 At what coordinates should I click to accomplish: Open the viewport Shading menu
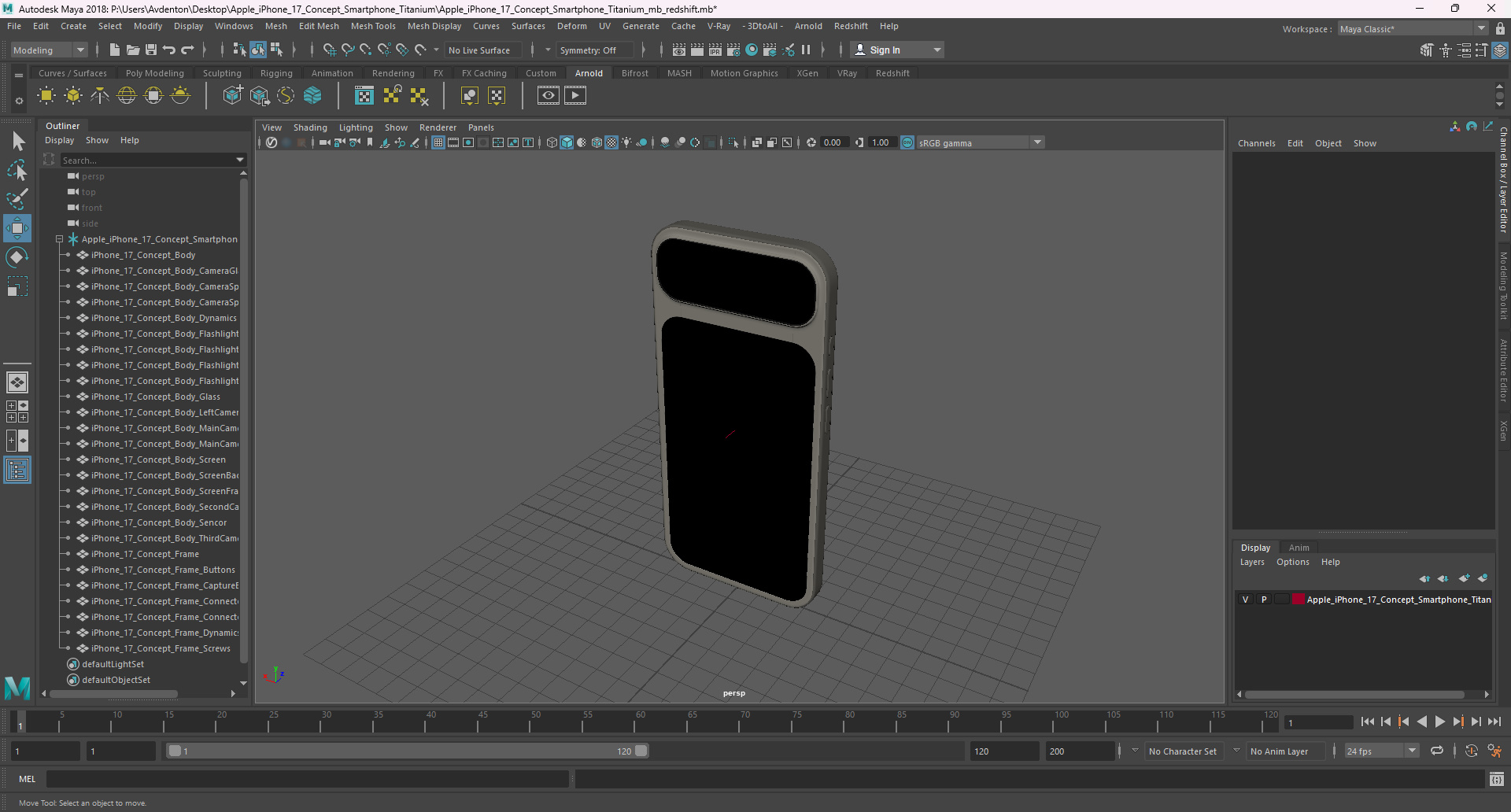(x=310, y=127)
